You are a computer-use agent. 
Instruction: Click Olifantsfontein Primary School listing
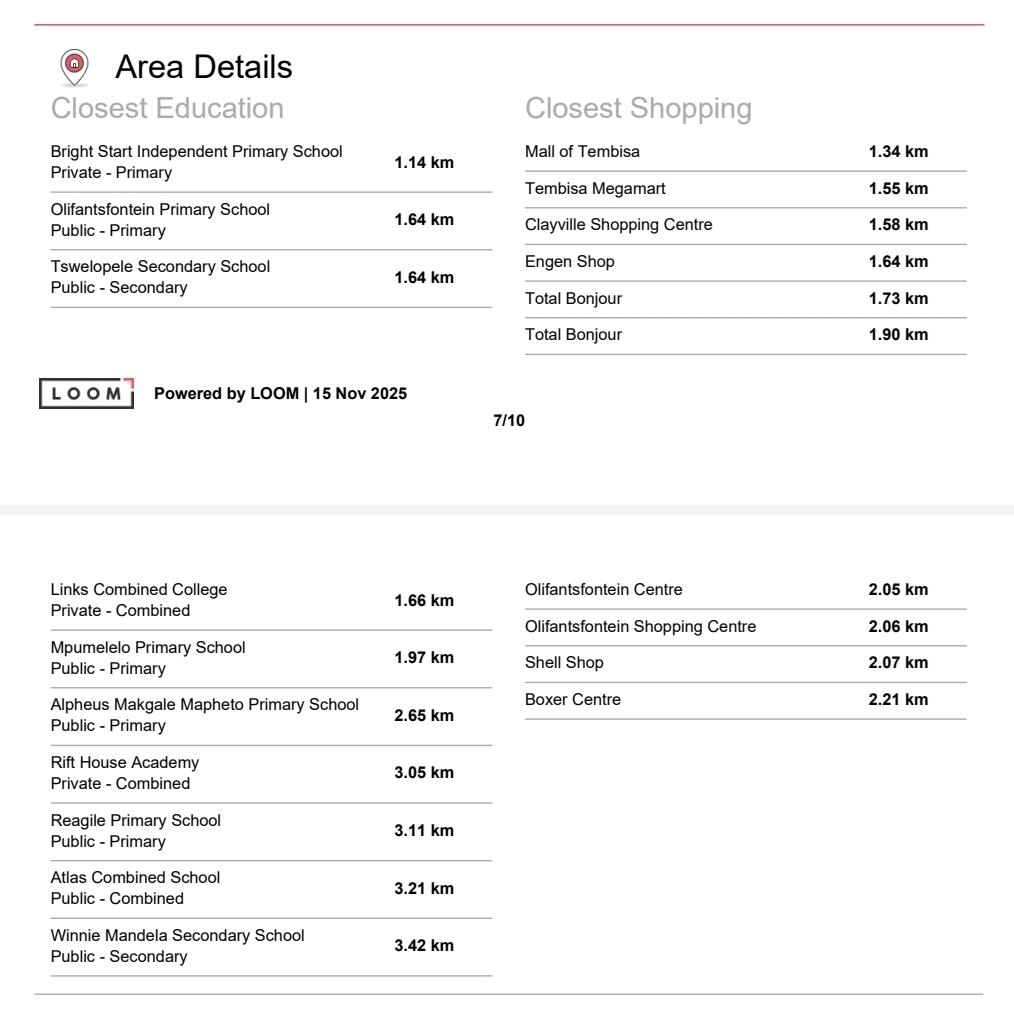(160, 220)
